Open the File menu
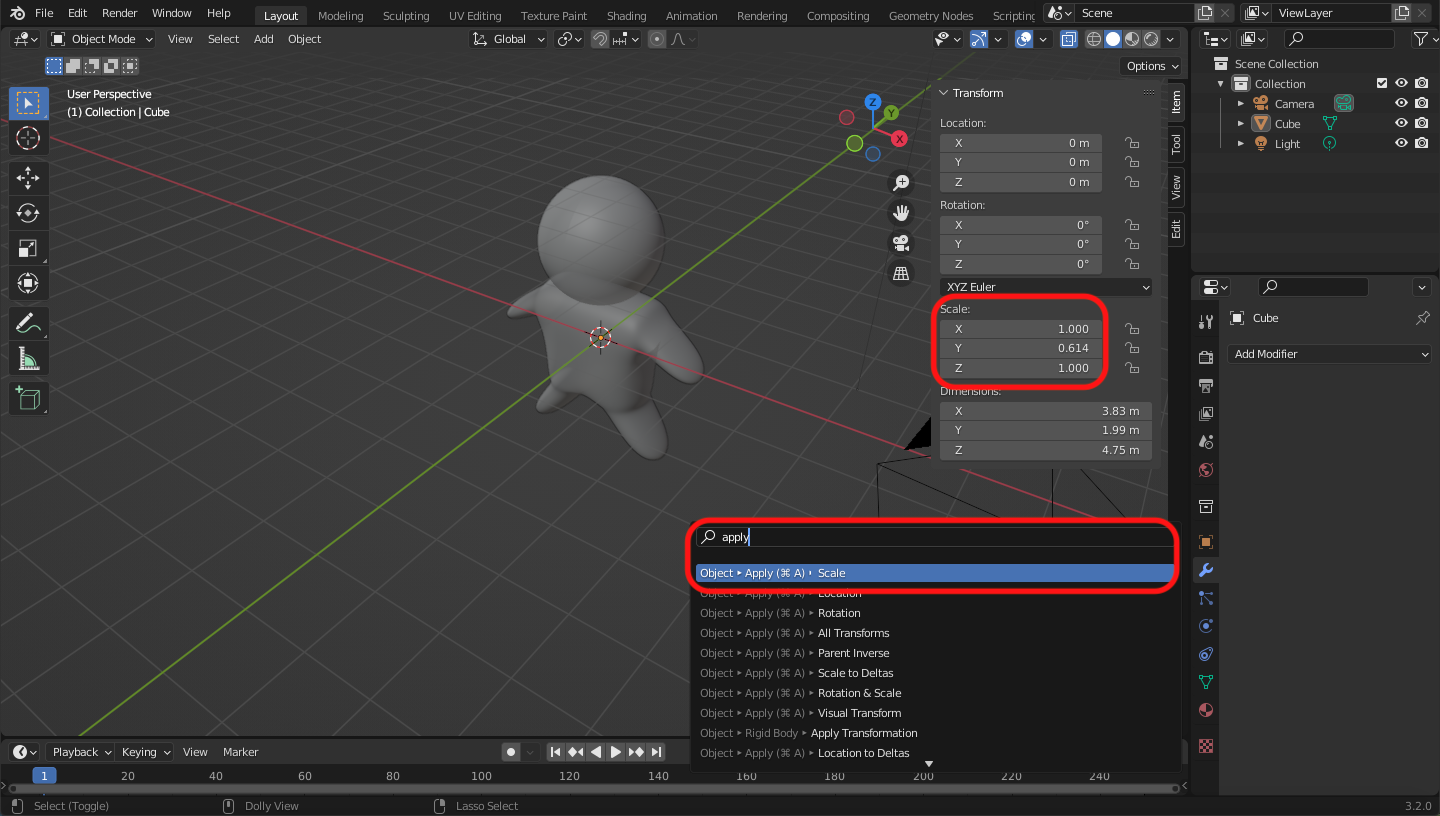The height and width of the screenshot is (816, 1440). click(44, 13)
